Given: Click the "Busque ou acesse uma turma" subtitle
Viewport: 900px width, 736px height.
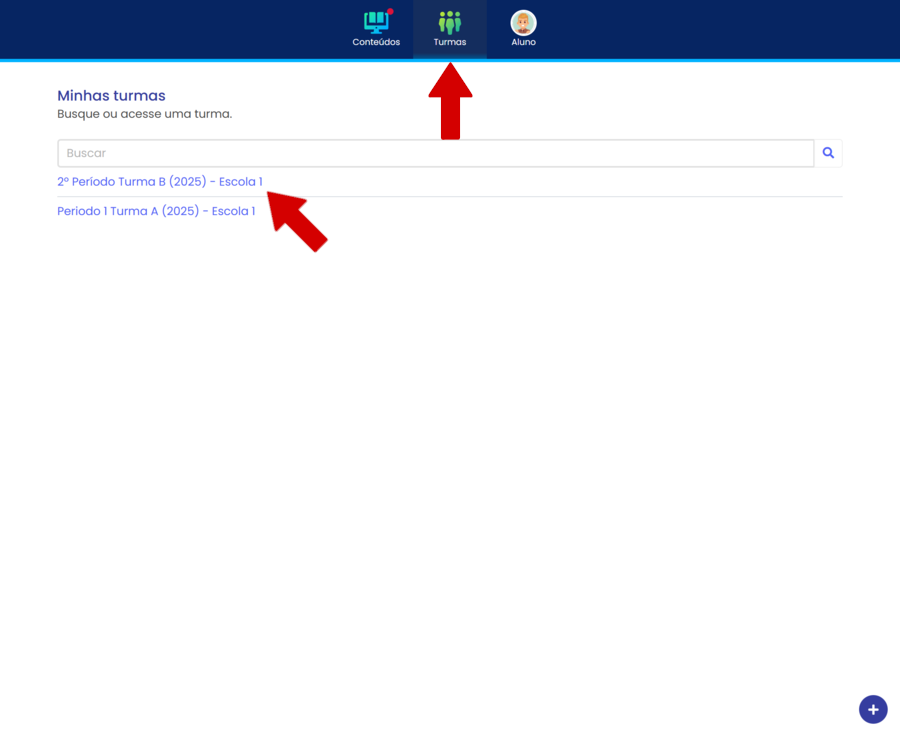Looking at the screenshot, I should pyautogui.click(x=144, y=114).
